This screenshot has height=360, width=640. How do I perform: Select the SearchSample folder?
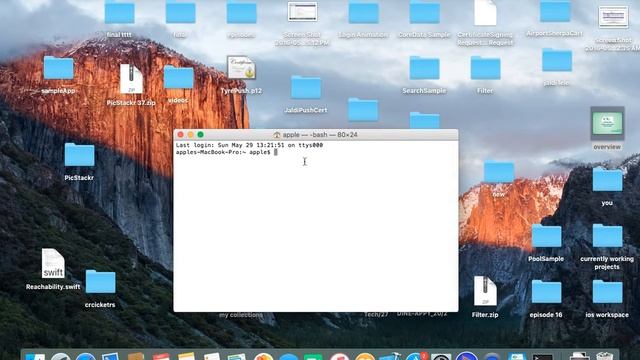click(424, 68)
